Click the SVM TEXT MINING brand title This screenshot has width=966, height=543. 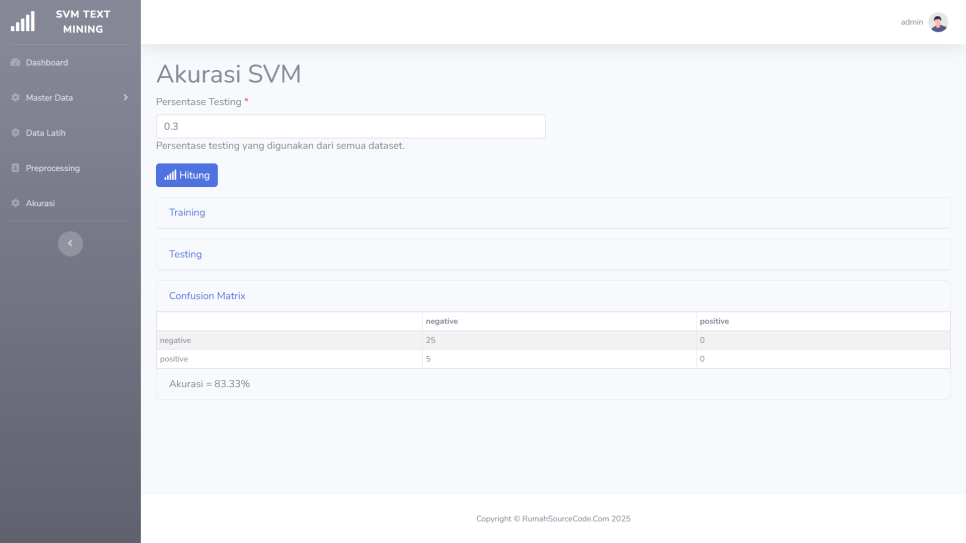pos(83,21)
